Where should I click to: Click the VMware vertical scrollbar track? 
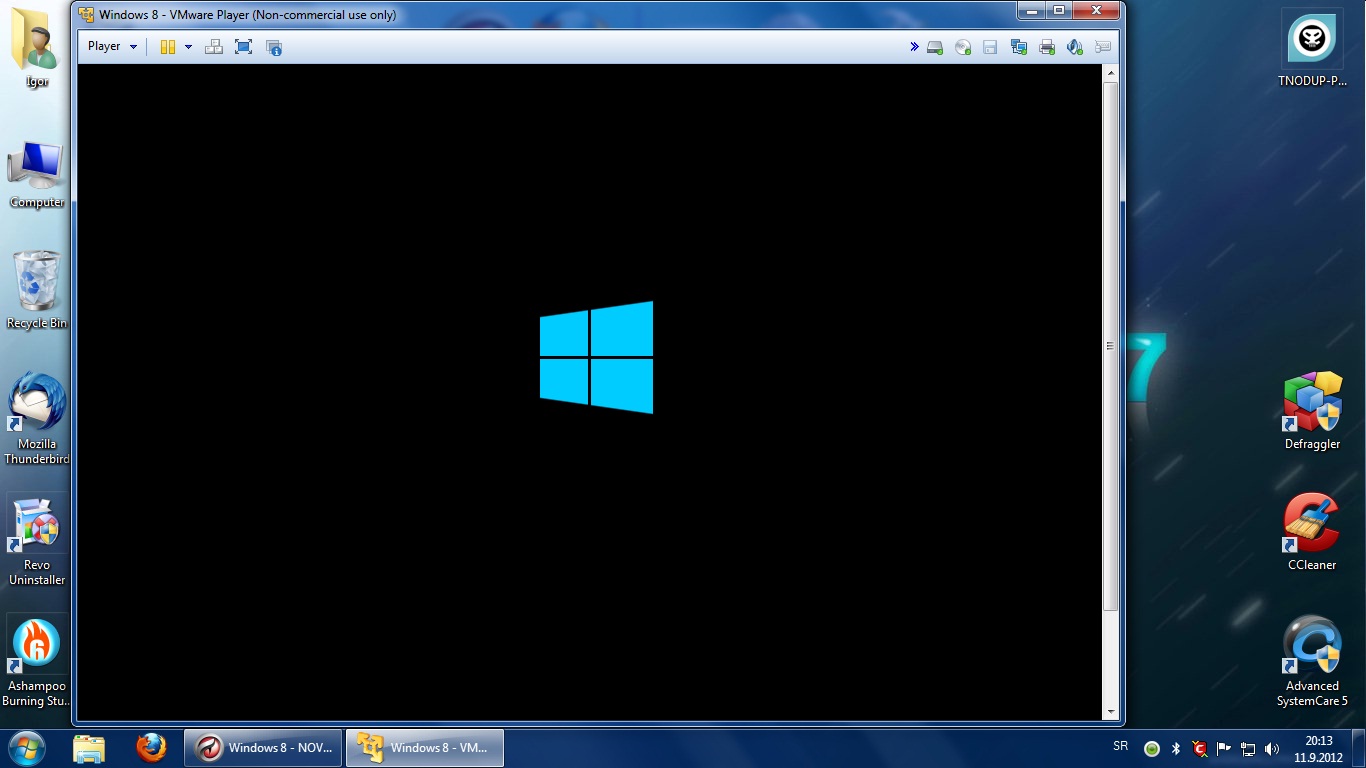[1110, 393]
